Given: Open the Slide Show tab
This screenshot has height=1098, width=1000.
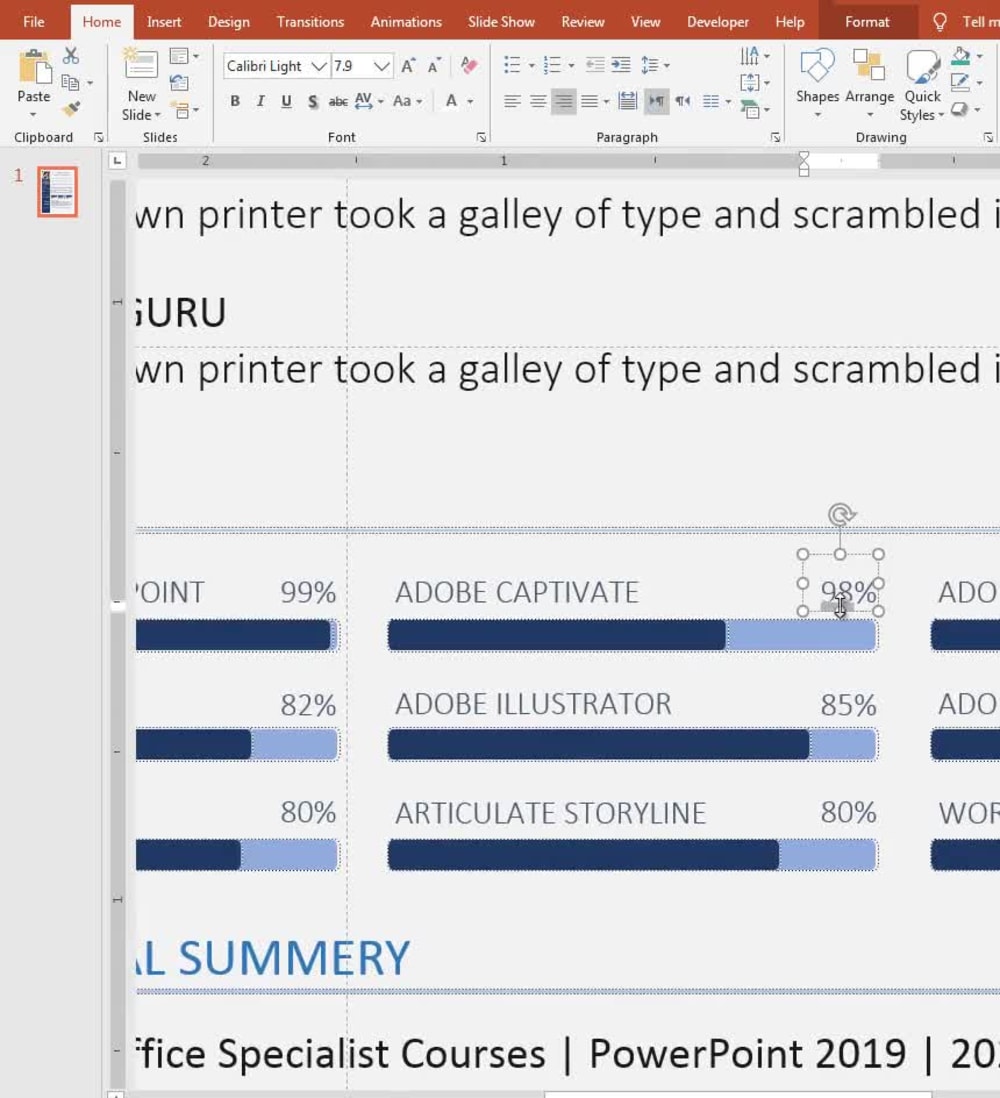Looking at the screenshot, I should click(x=501, y=22).
